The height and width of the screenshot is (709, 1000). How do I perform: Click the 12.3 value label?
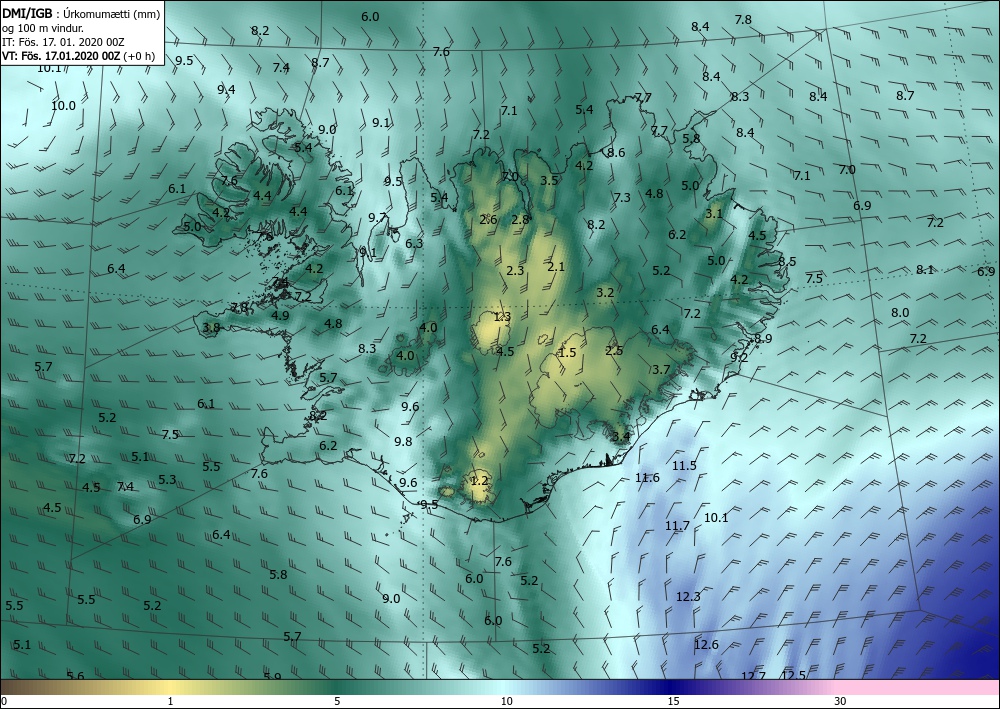[688, 597]
